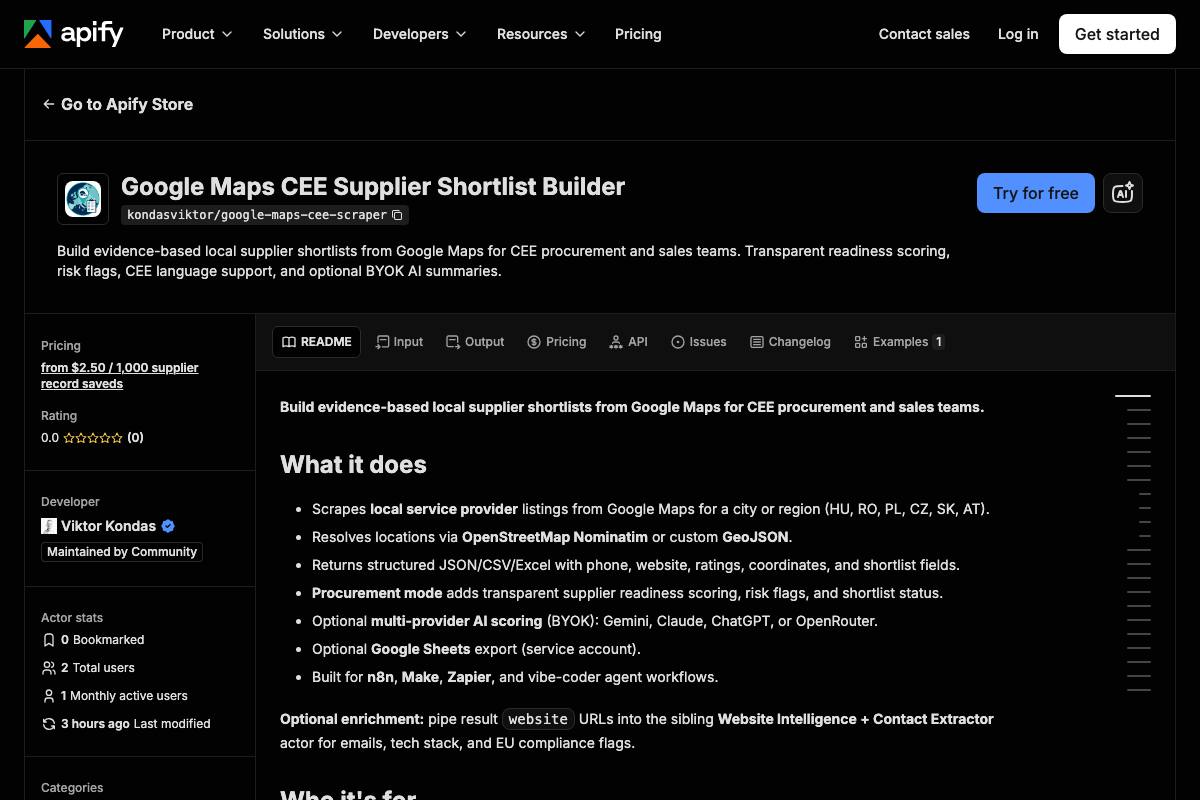Click the Total users icon
The width and height of the screenshot is (1200, 800).
[49, 668]
